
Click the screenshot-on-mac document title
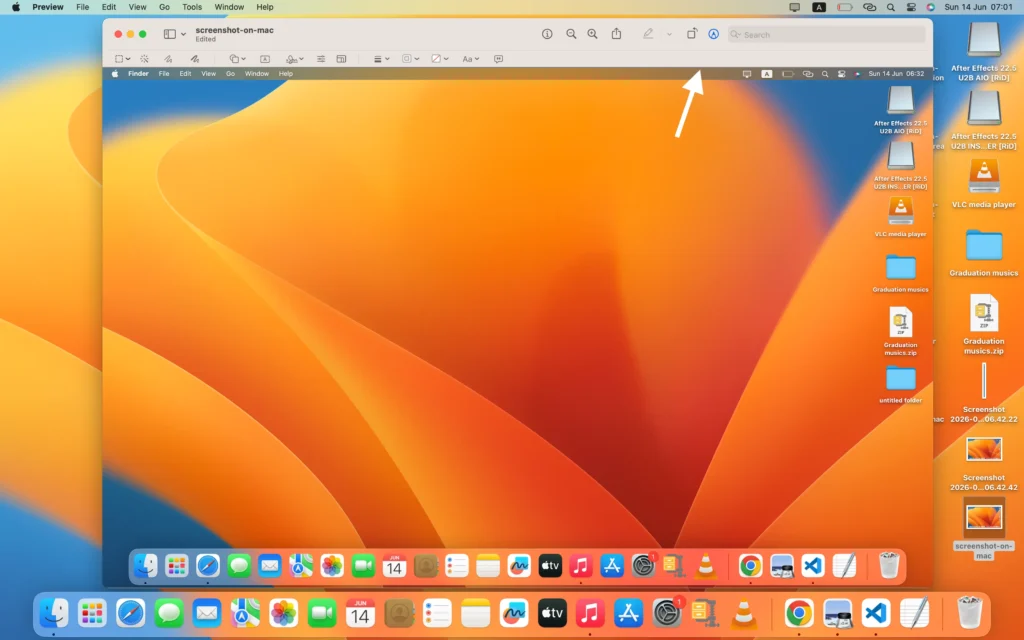[234, 30]
